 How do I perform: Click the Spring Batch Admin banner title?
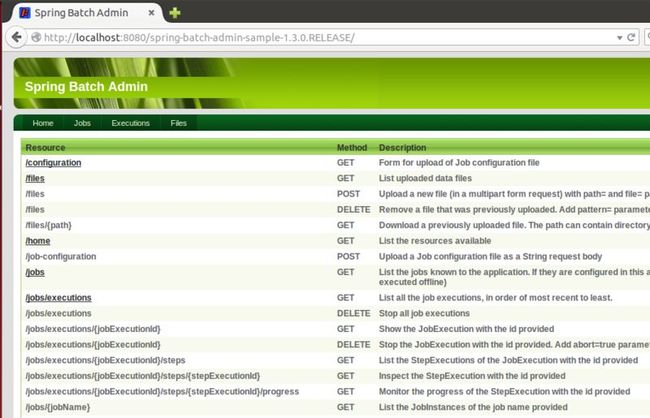click(86, 86)
